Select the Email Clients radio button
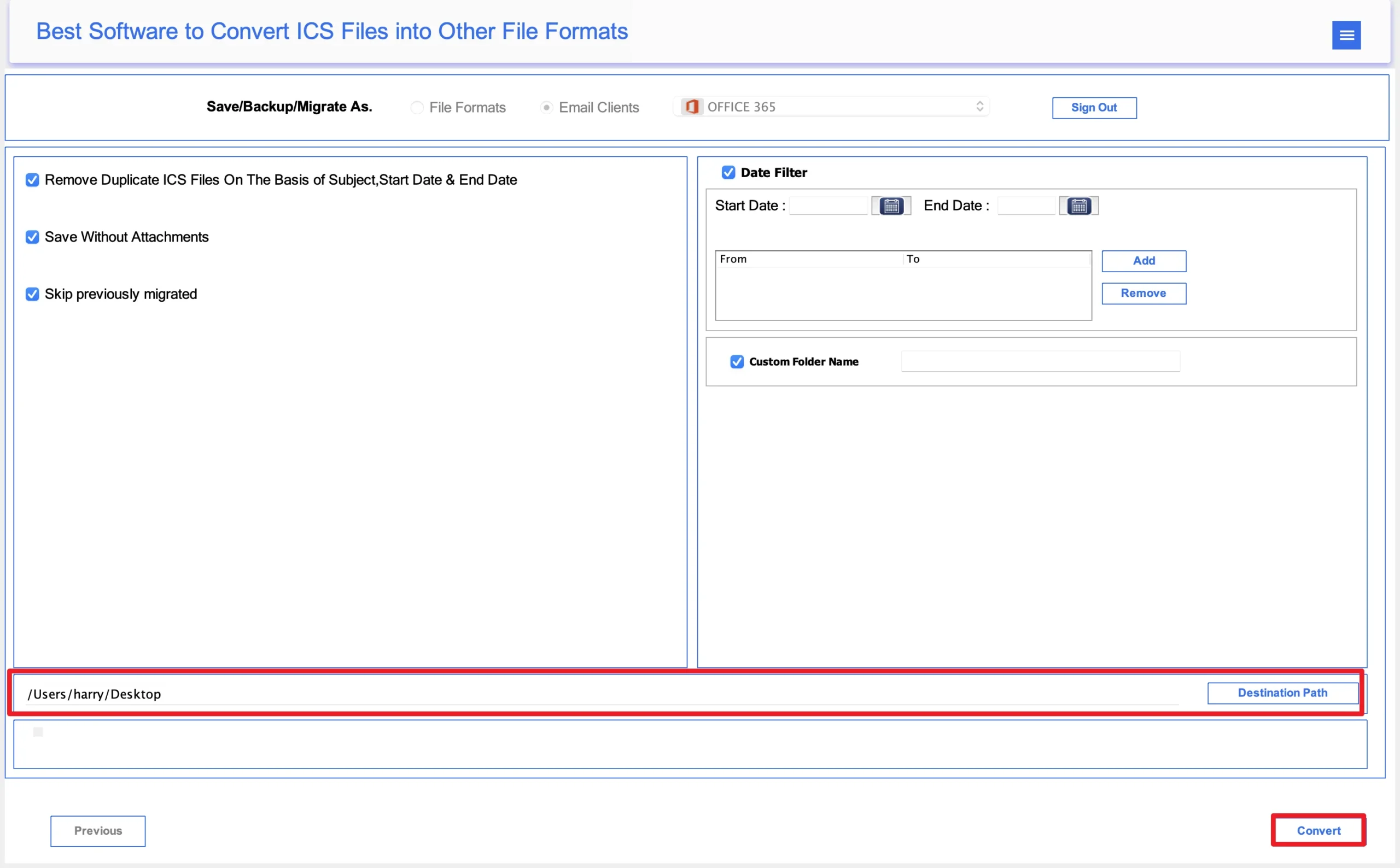Viewport: 1400px width, 868px height. point(546,107)
